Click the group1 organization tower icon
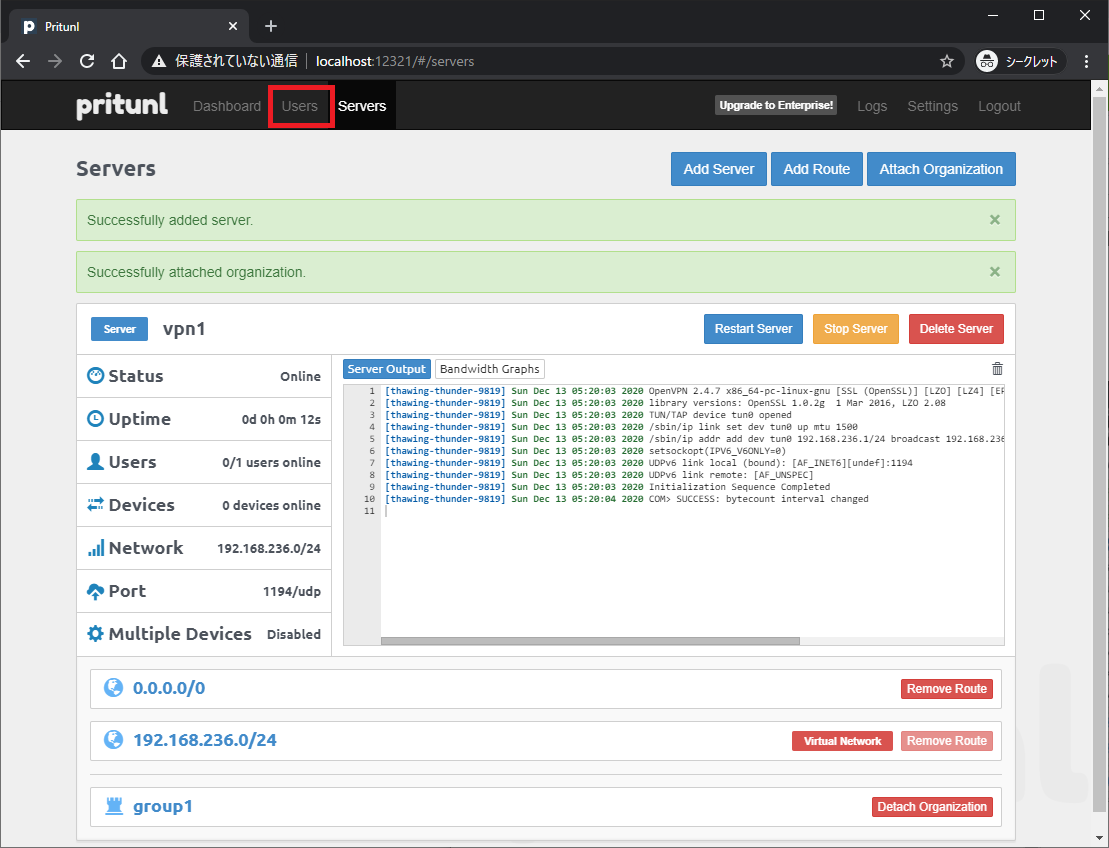The image size is (1109, 848). (x=114, y=806)
